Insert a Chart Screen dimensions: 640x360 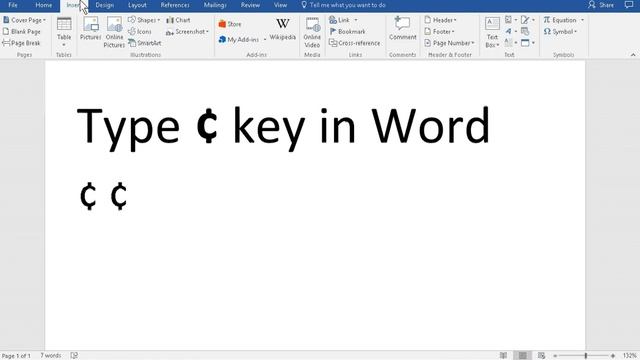pos(178,20)
